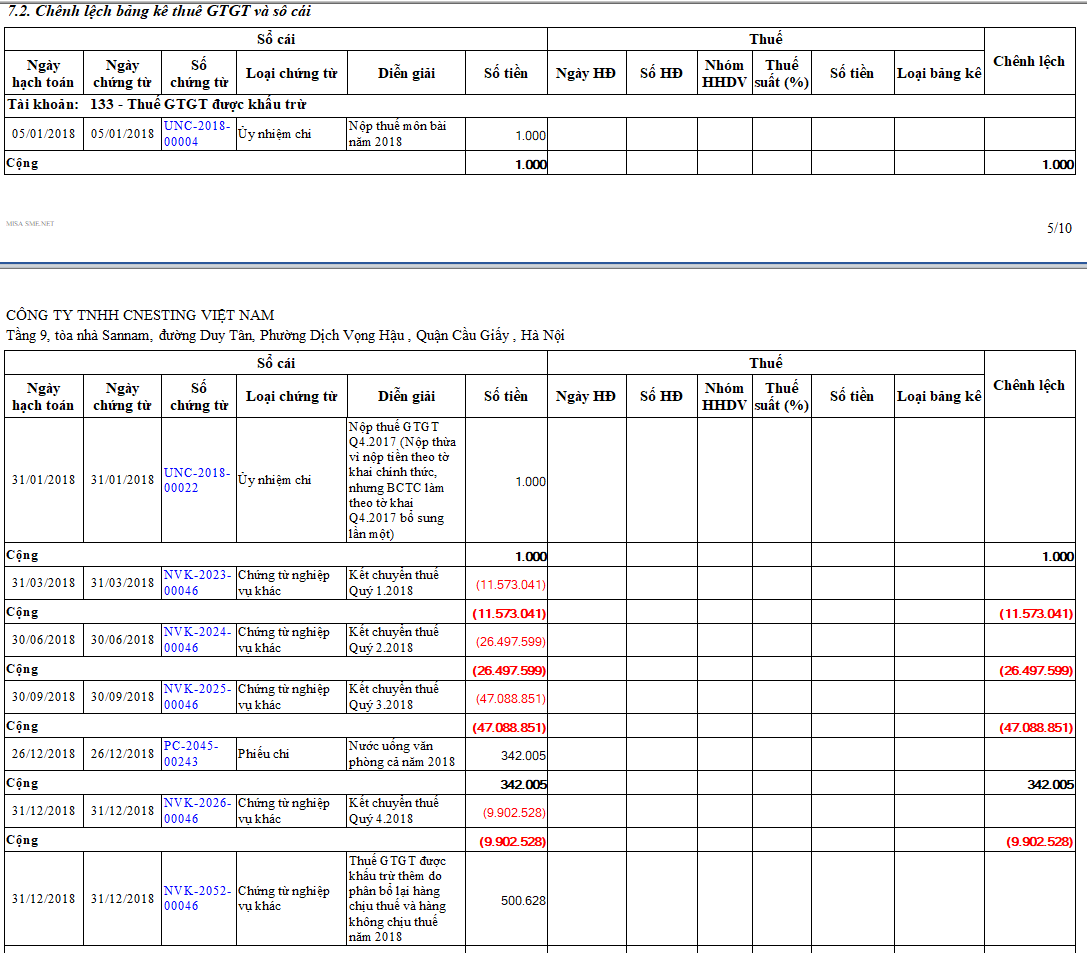The image size is (1087, 953).
Task: Open voucher link NVK-2023-00046
Action: pyautogui.click(x=197, y=582)
